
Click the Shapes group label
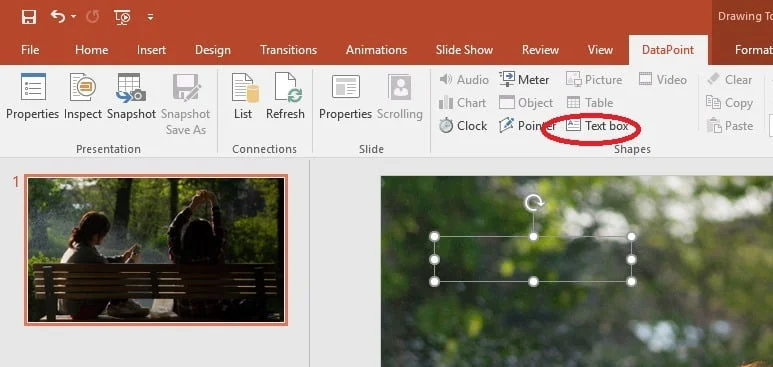point(632,149)
